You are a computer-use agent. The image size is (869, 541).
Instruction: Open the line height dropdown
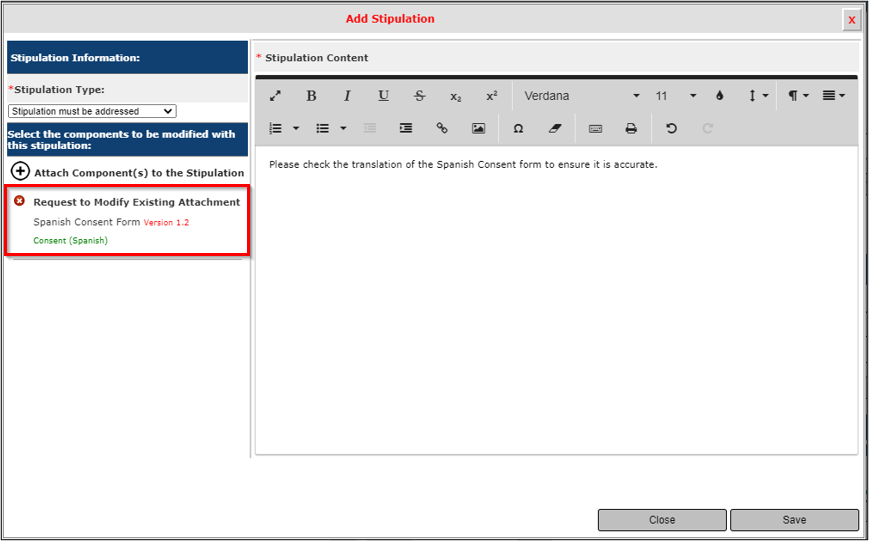759,96
